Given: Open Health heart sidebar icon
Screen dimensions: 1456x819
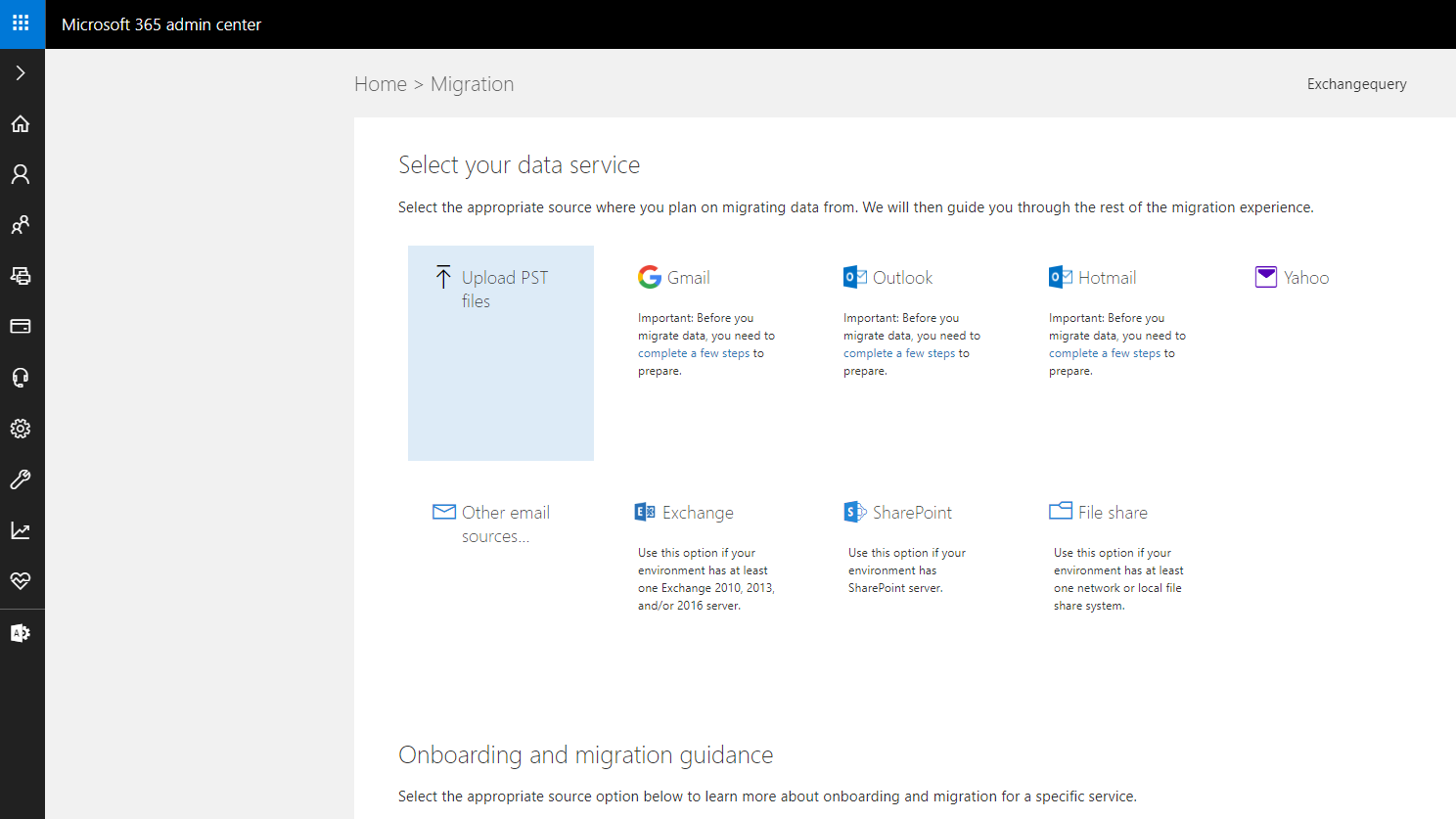Looking at the screenshot, I should (x=21, y=581).
